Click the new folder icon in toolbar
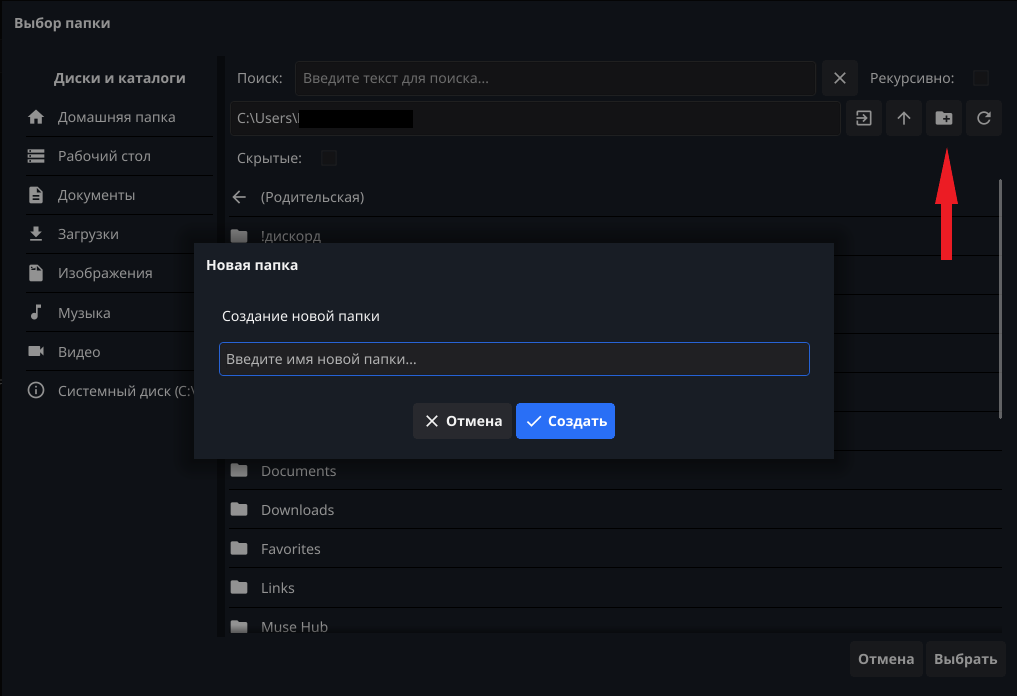This screenshot has height=696, width=1017. 944,118
